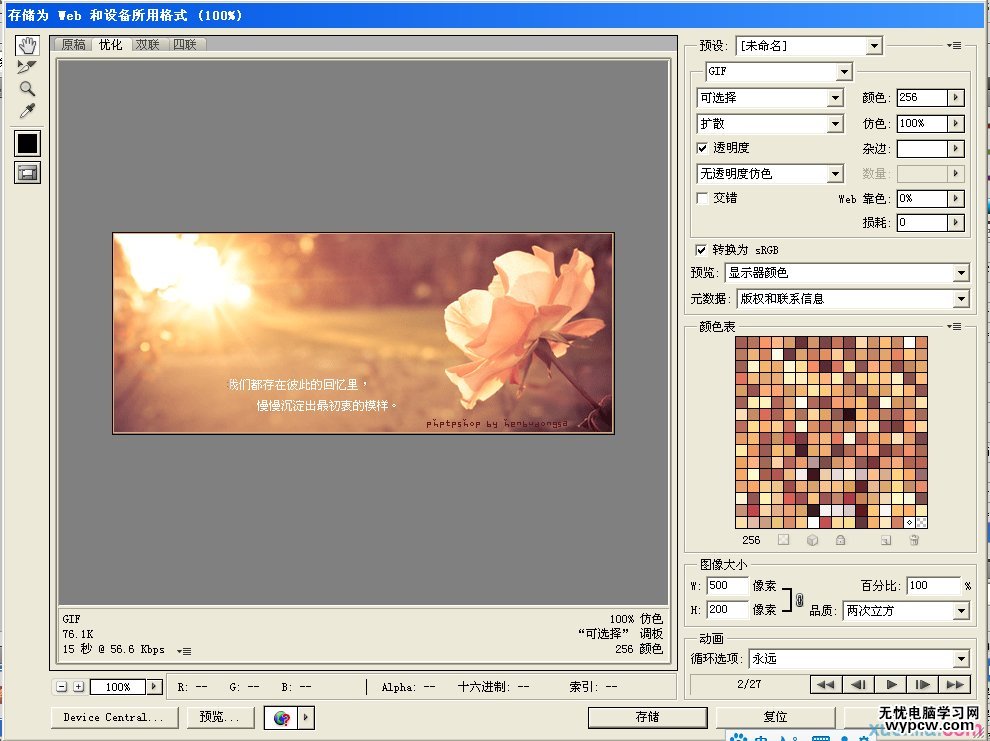Click the 百分比 100 field
Image resolution: width=990 pixels, height=741 pixels.
(934, 586)
